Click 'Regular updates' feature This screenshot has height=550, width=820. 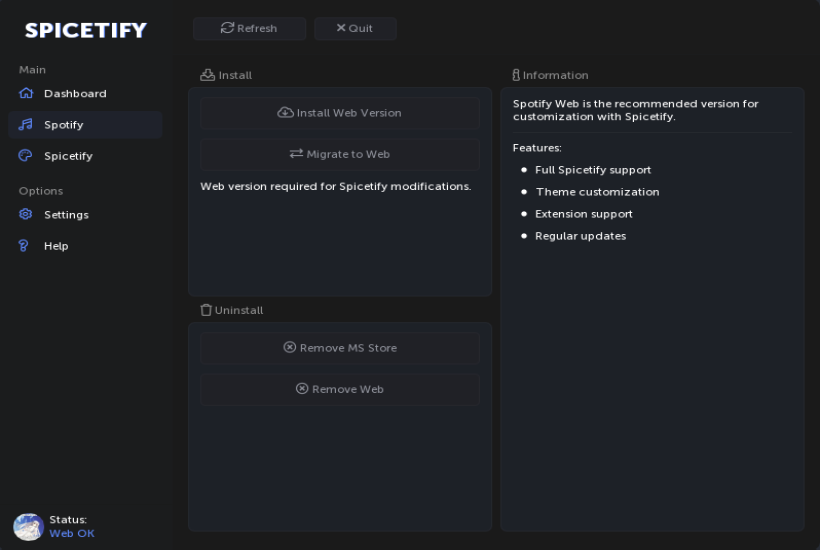(580, 236)
